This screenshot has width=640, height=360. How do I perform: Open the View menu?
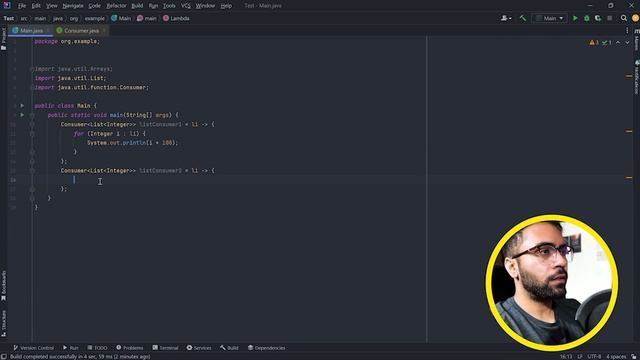[51, 6]
